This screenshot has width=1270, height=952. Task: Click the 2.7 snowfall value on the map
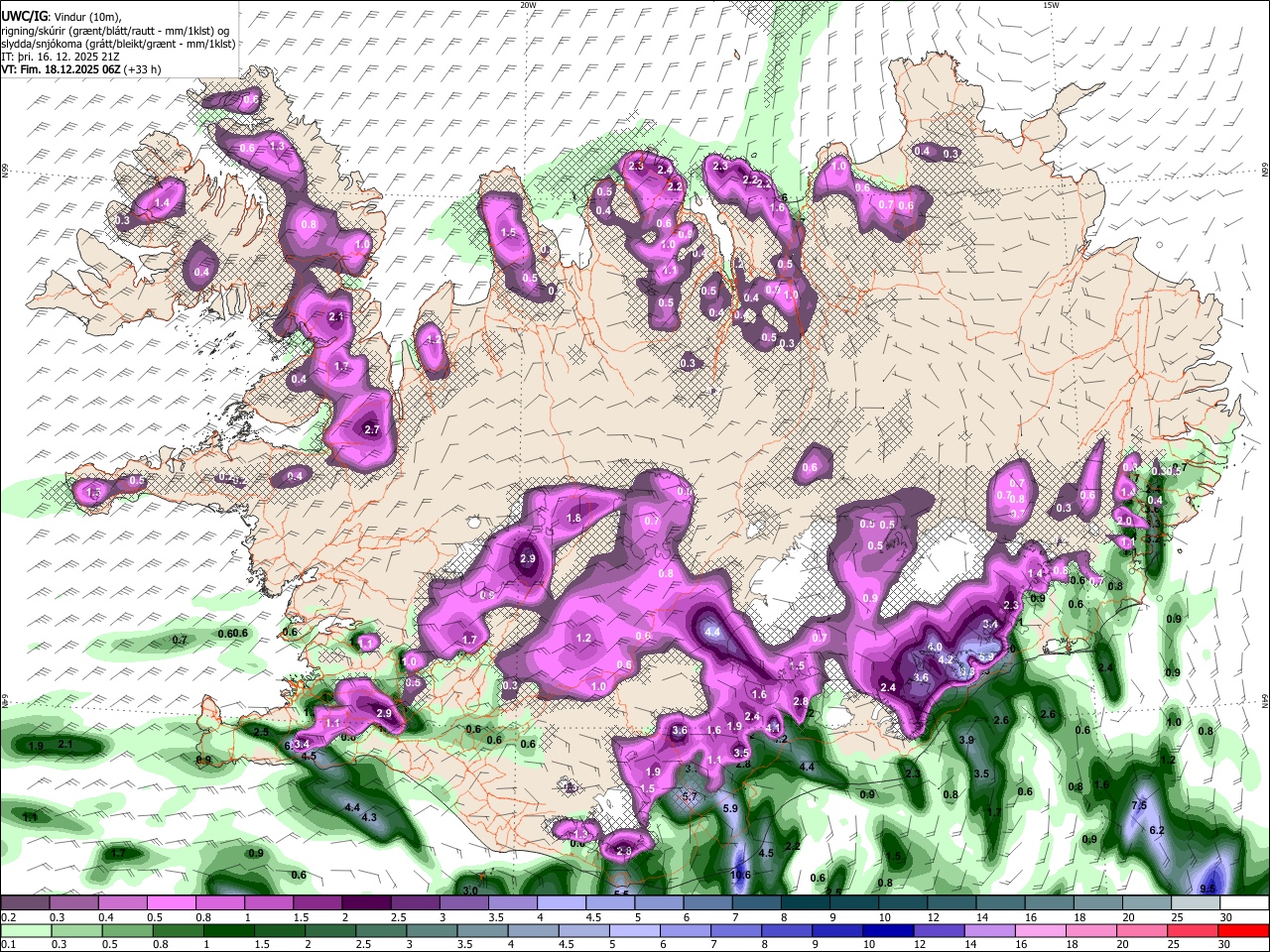coord(372,429)
